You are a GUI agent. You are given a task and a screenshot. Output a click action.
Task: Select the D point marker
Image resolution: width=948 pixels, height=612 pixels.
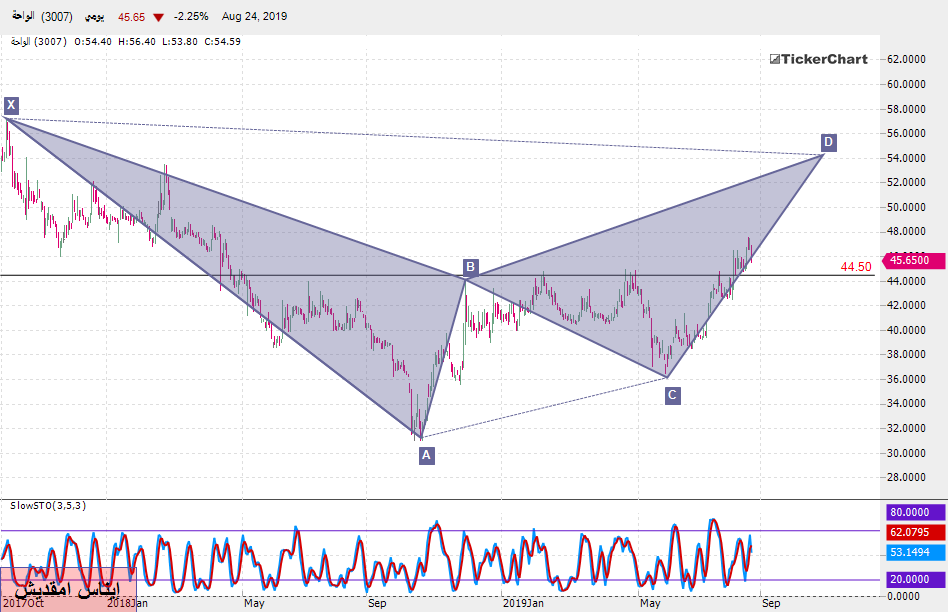[828, 142]
